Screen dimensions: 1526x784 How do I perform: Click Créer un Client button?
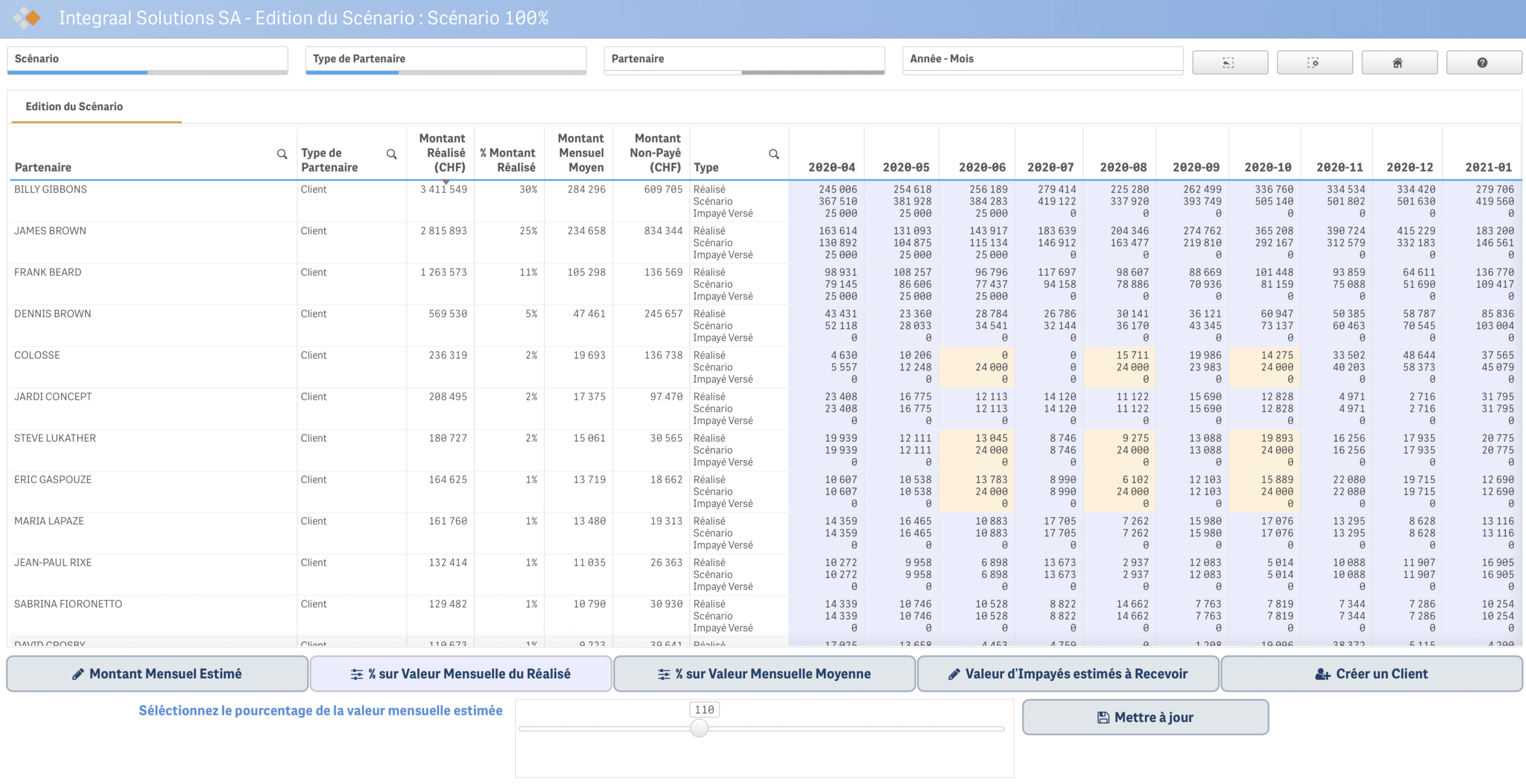1372,674
